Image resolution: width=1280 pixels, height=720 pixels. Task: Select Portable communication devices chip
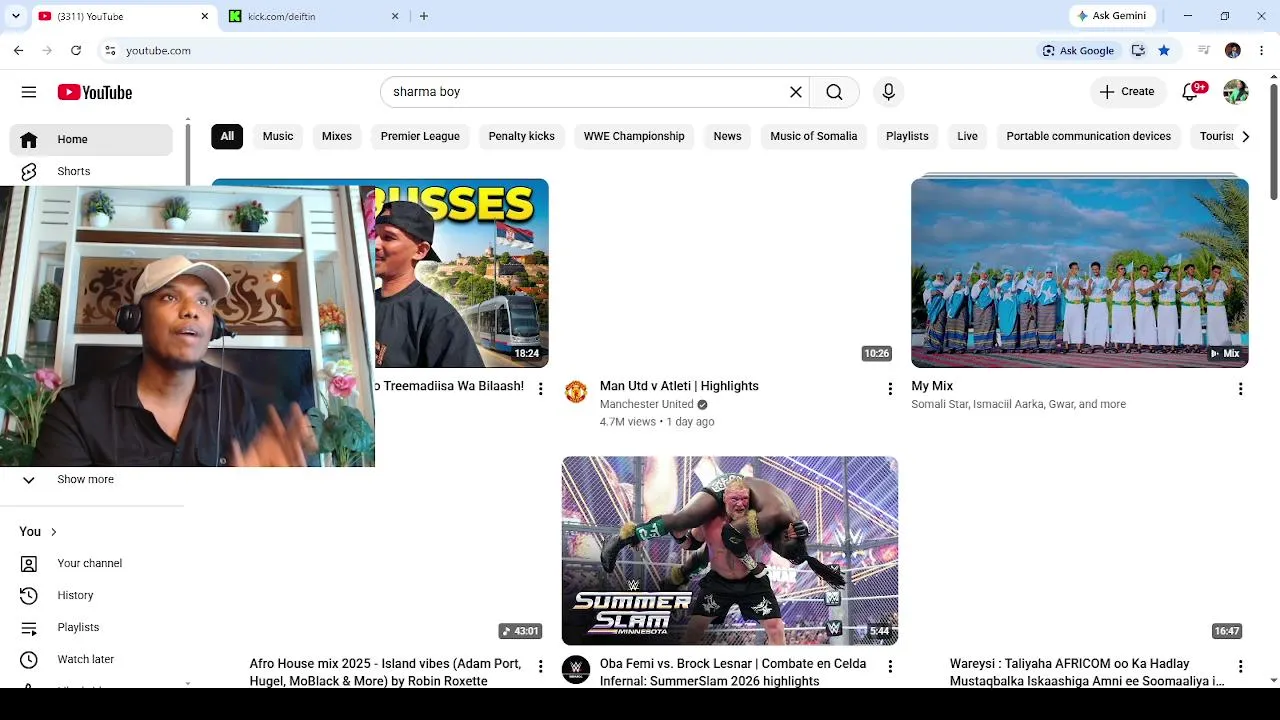[1088, 136]
